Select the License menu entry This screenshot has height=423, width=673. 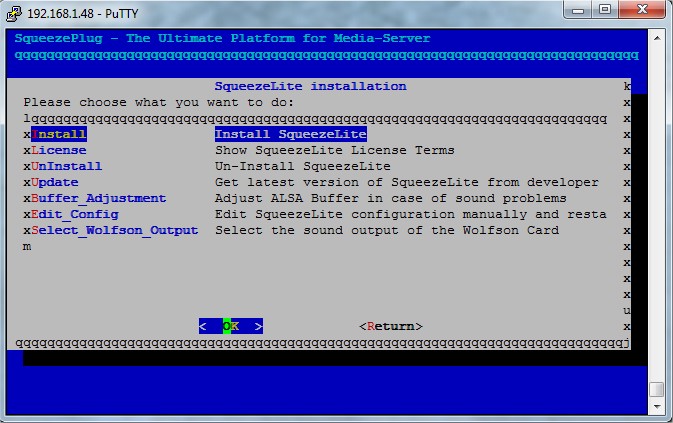pos(59,150)
